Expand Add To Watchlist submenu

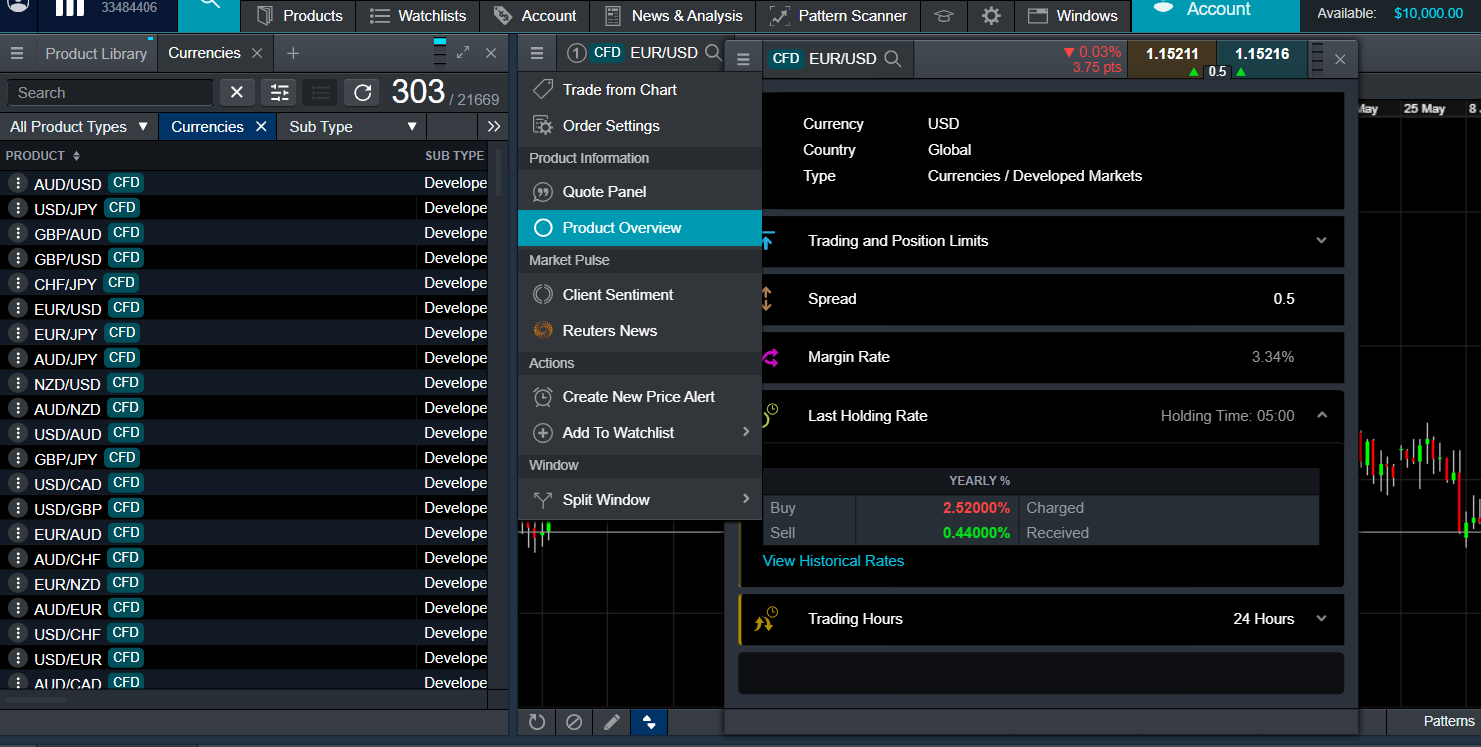pos(640,433)
